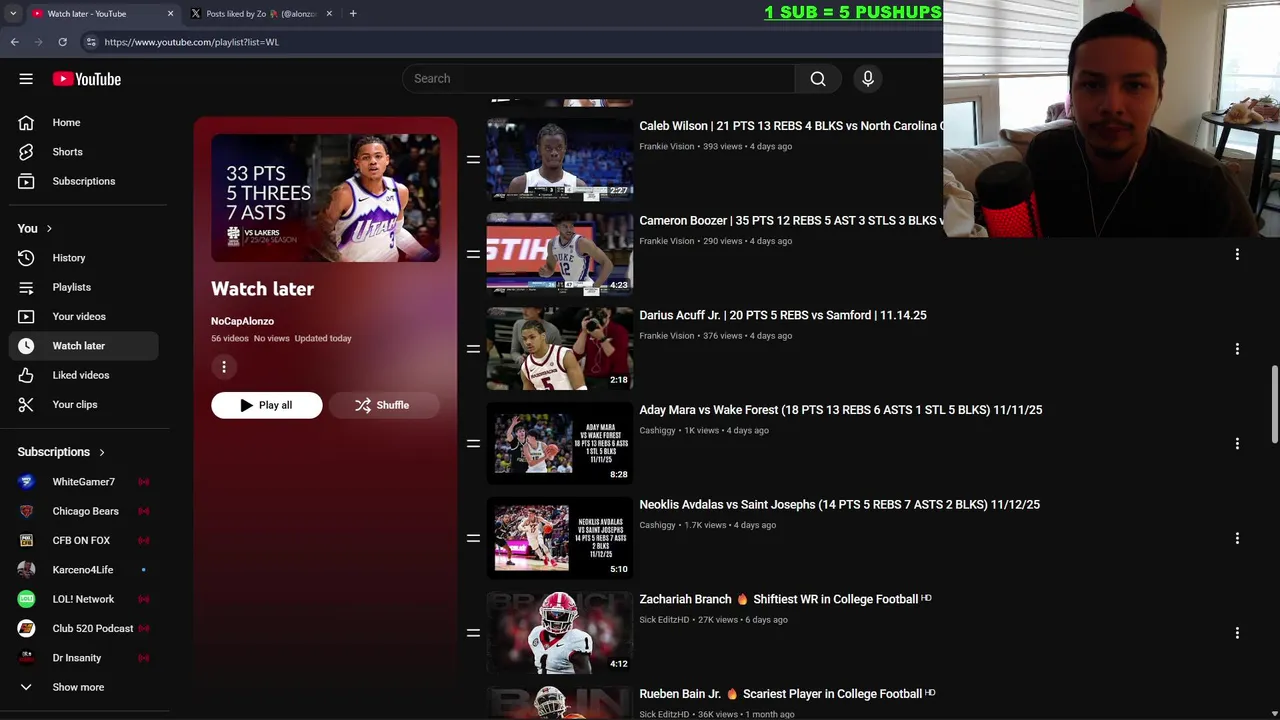The image size is (1280, 720).
Task: Open Zachariah Branch video thumbnail
Action: (x=560, y=633)
